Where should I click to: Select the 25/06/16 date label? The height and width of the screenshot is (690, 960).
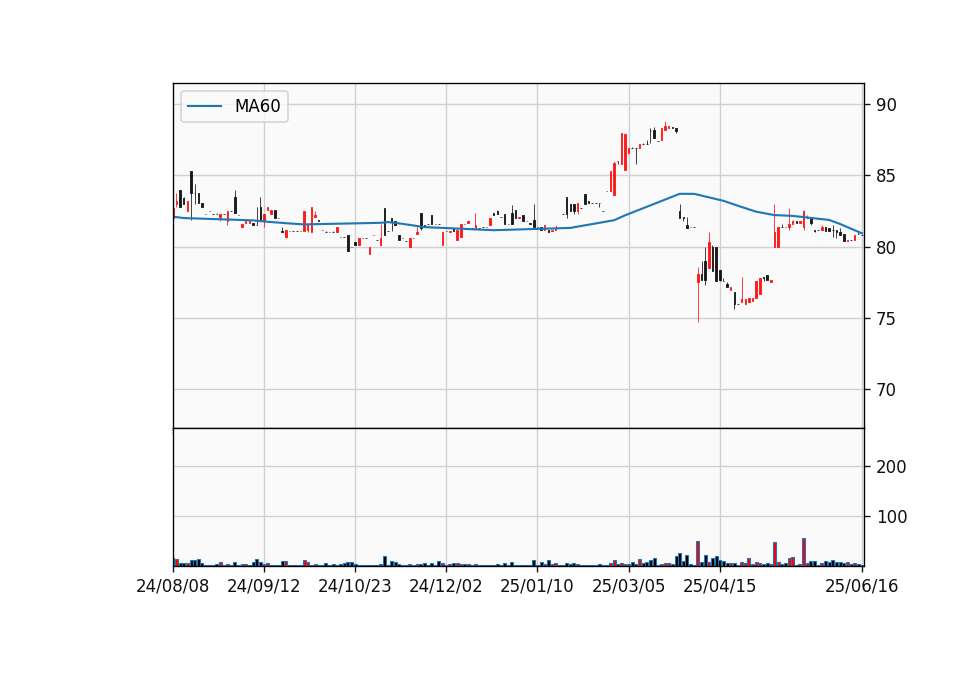pos(861,586)
